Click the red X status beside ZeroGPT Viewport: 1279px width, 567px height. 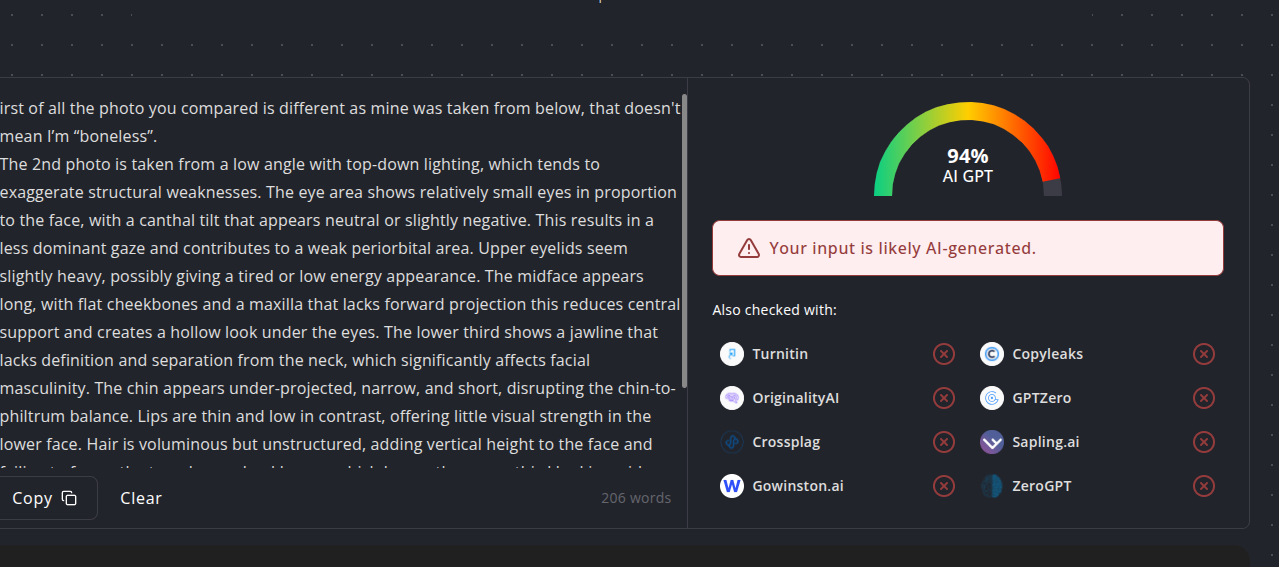[1204, 486]
